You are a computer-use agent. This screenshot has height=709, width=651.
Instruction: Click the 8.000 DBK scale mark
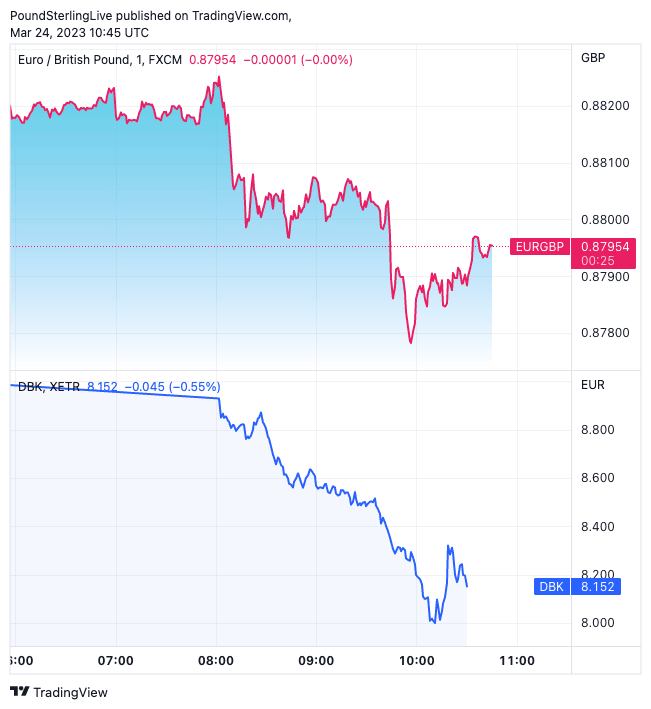(598, 623)
